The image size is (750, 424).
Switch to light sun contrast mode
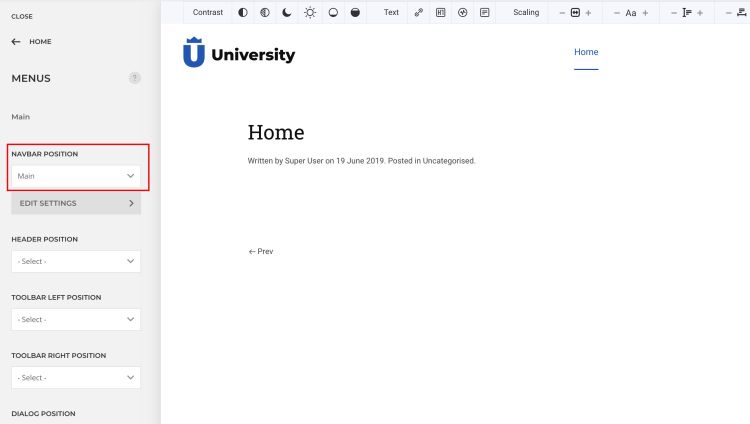310,12
